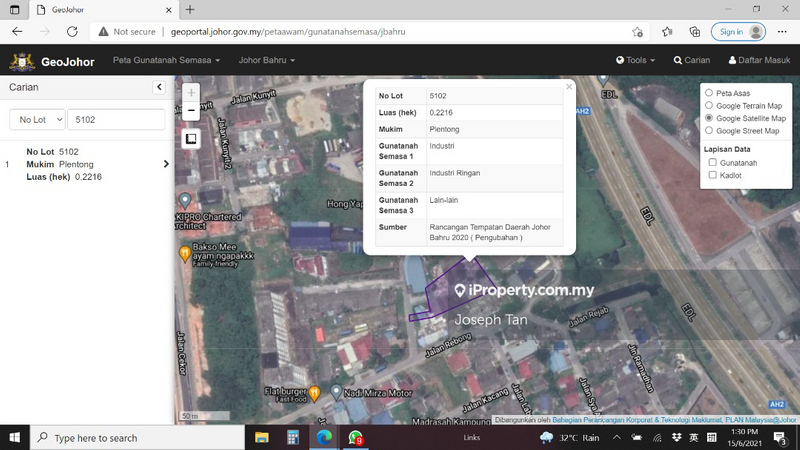This screenshot has width=800, height=450.
Task: Open the Tools menu
Action: click(635, 60)
